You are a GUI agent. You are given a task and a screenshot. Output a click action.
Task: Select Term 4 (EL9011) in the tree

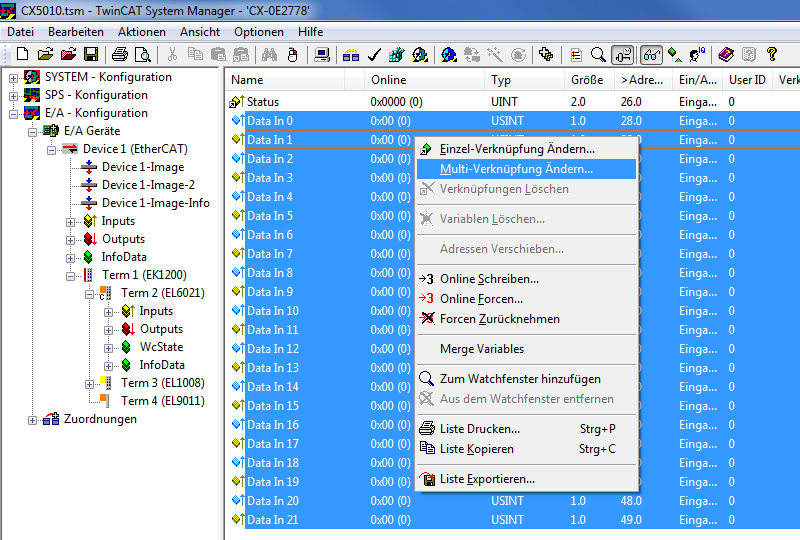click(163, 401)
